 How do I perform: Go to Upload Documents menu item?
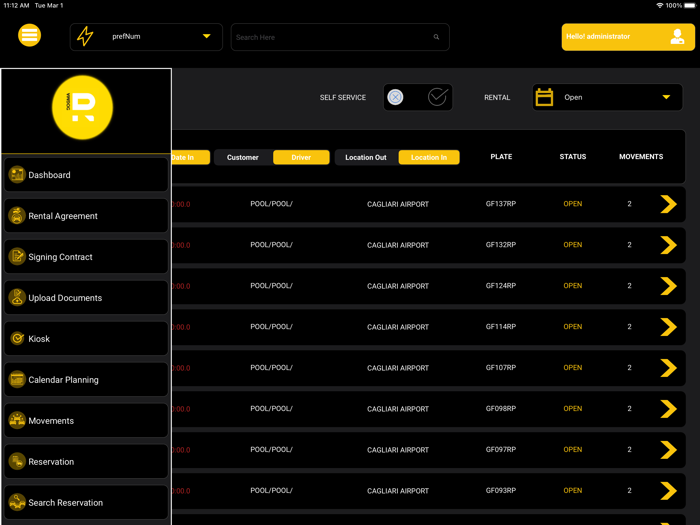coord(86,297)
